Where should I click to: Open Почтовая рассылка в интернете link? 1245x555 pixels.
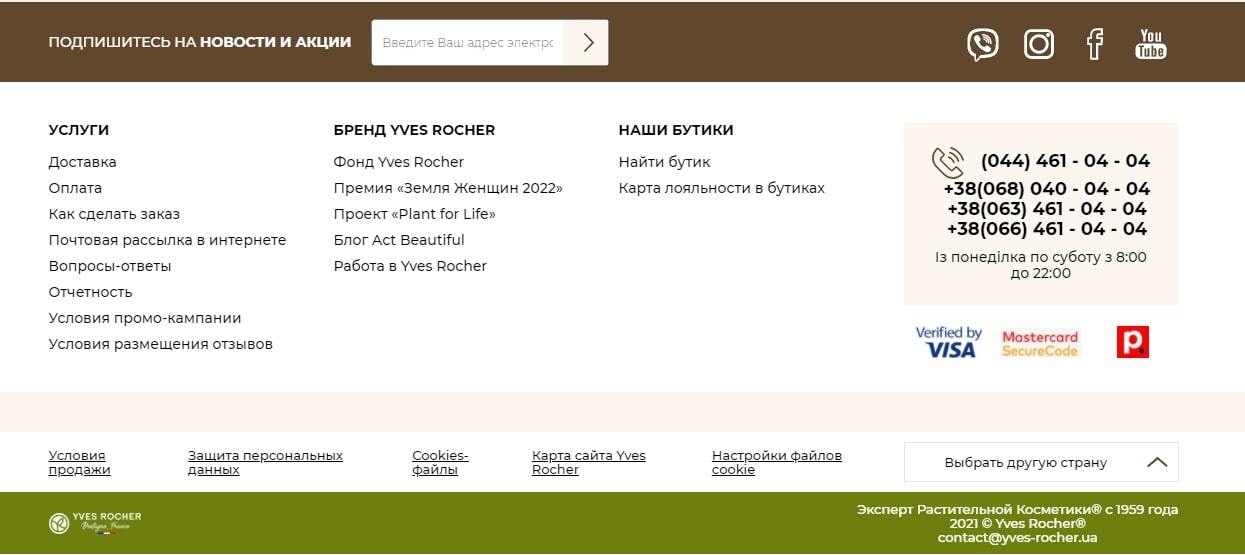point(167,240)
